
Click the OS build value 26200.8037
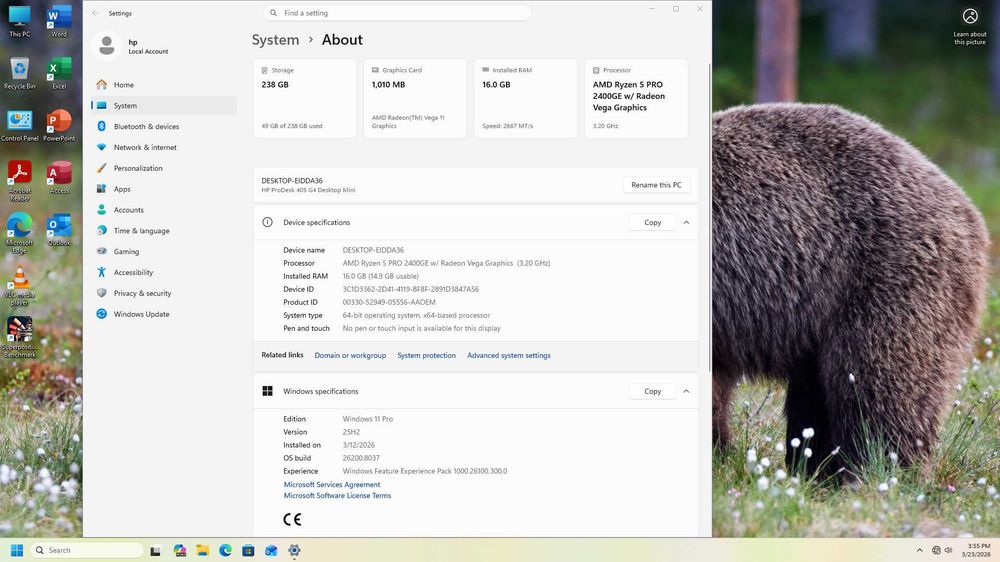pyautogui.click(x=361, y=458)
